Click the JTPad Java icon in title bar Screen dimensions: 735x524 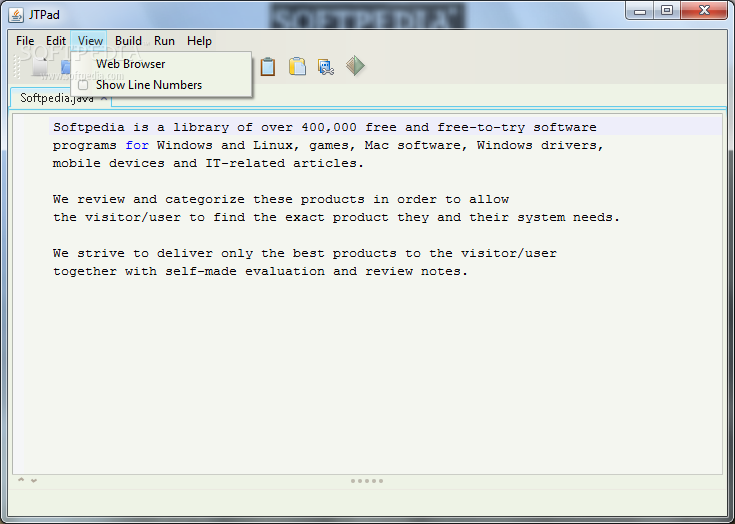(x=16, y=15)
